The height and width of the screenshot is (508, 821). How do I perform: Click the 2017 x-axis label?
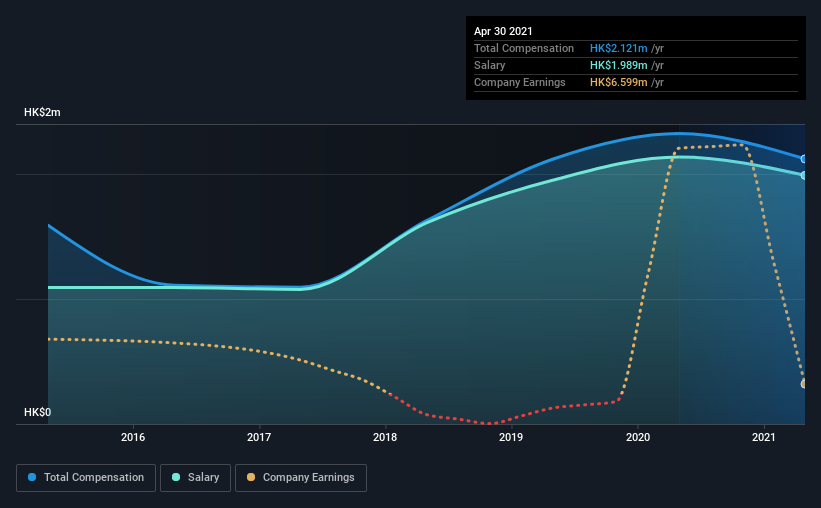pos(259,437)
